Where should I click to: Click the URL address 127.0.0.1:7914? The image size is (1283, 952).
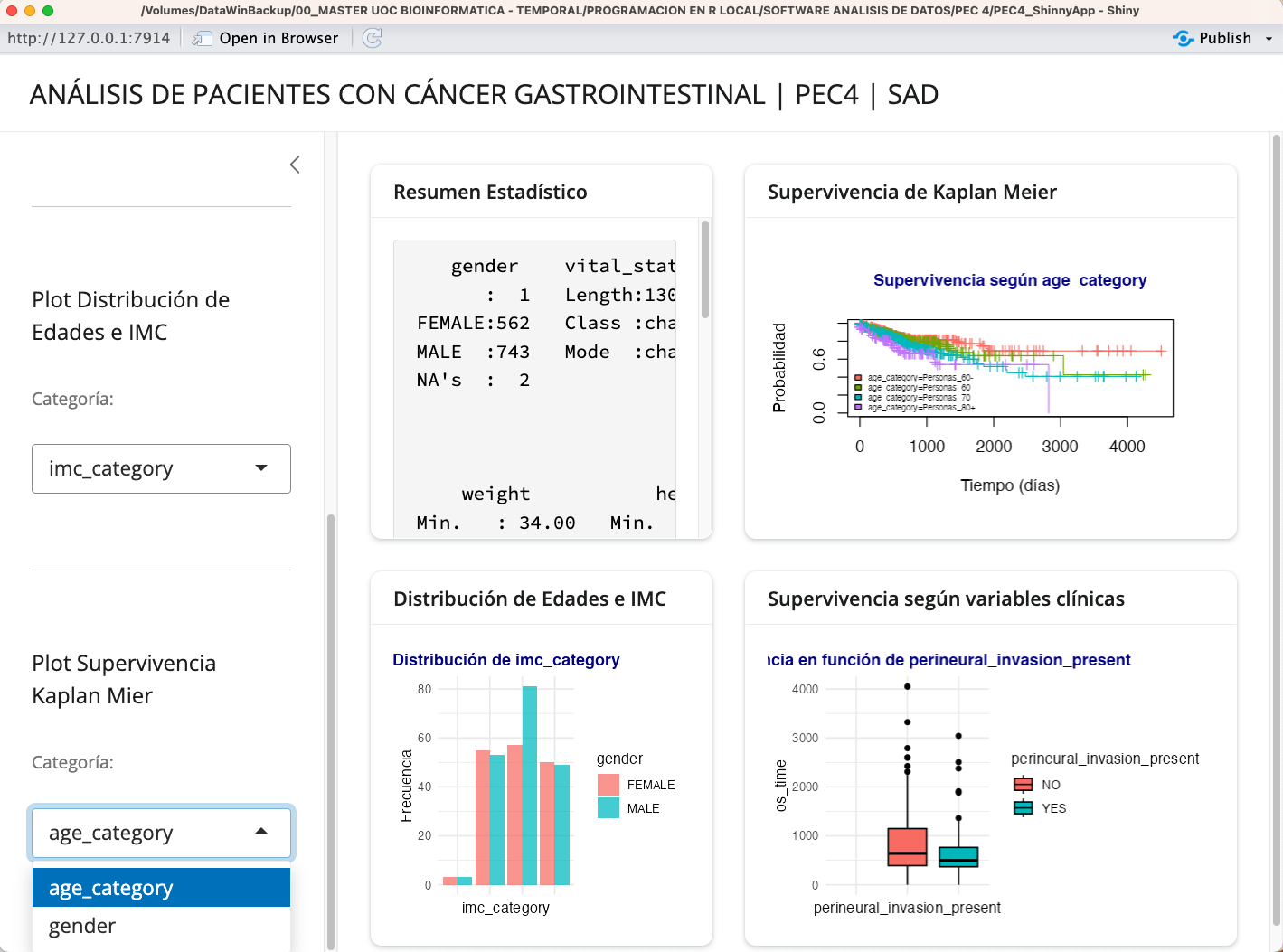pos(89,38)
